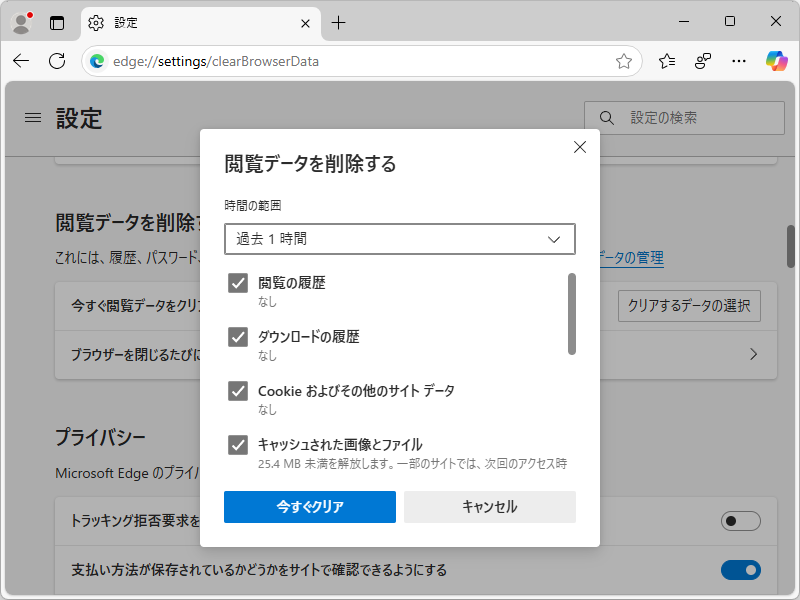Click the Back navigation arrow
Viewport: 800px width, 600px height.
tap(20, 61)
